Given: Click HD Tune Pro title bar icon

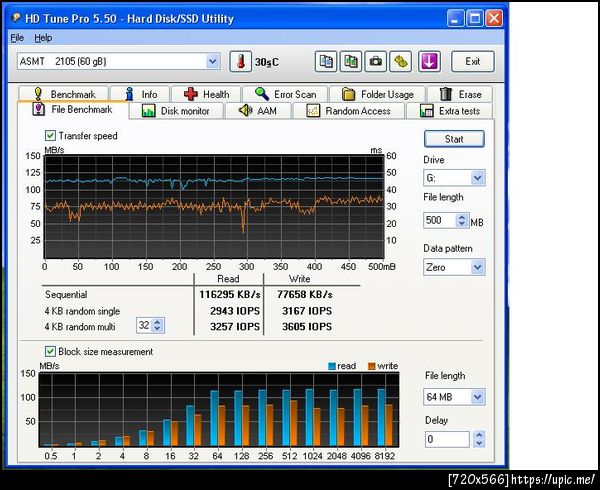Looking at the screenshot, I should pyautogui.click(x=16, y=18).
